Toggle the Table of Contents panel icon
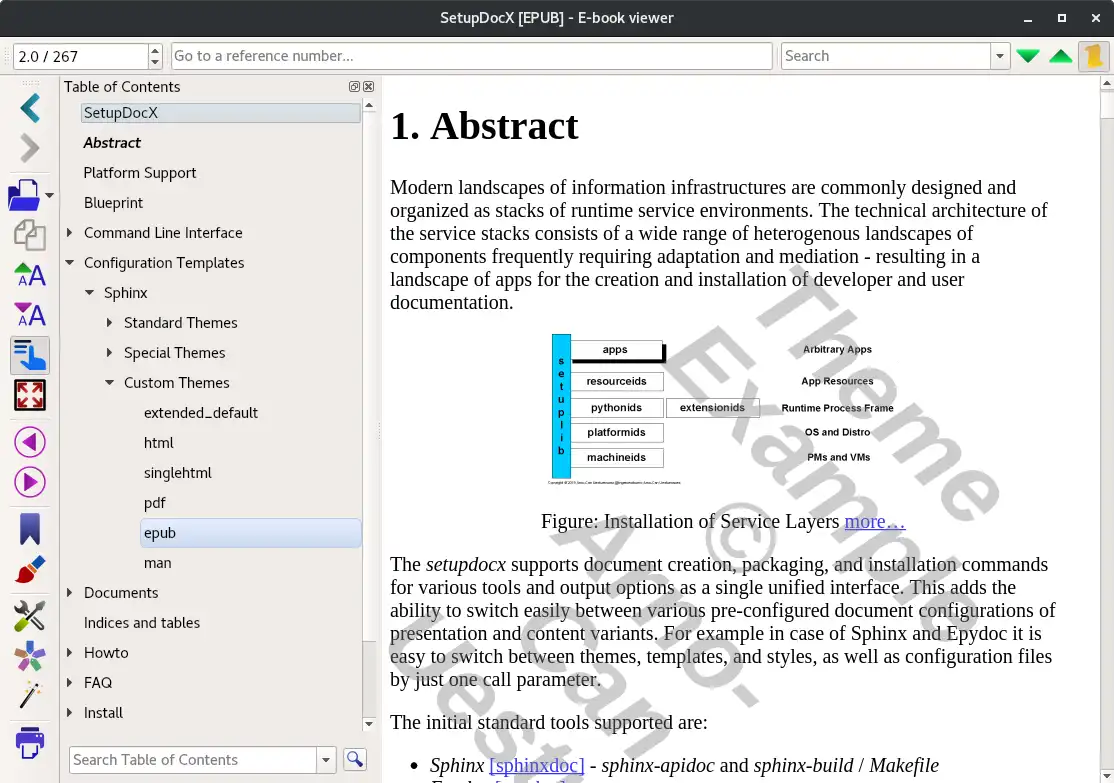Viewport: 1114px width, 783px height. 30,355
